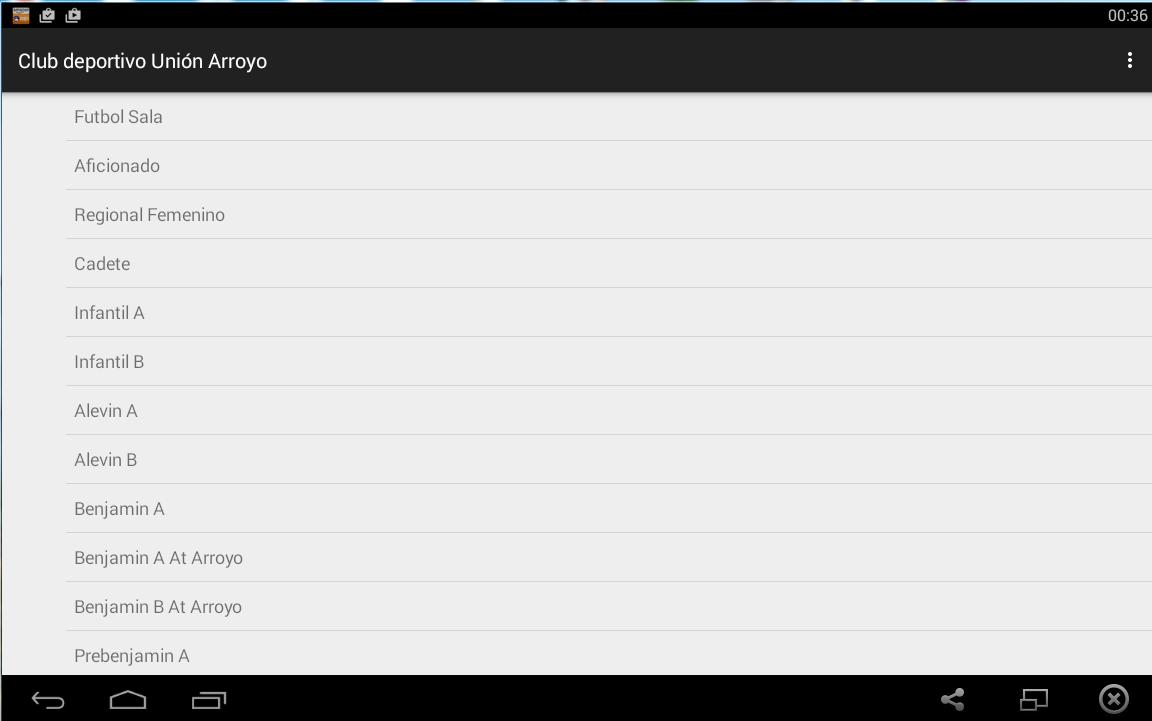
Task: Tap the Android back arrow
Action: tap(48, 700)
